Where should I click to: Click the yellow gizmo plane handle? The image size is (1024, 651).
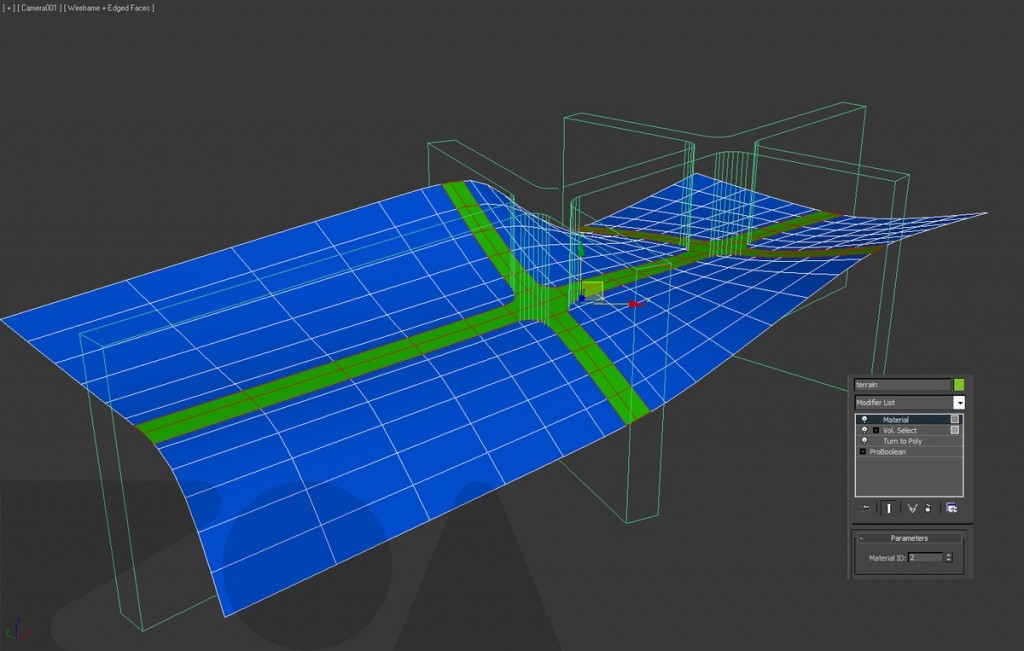coord(592,289)
